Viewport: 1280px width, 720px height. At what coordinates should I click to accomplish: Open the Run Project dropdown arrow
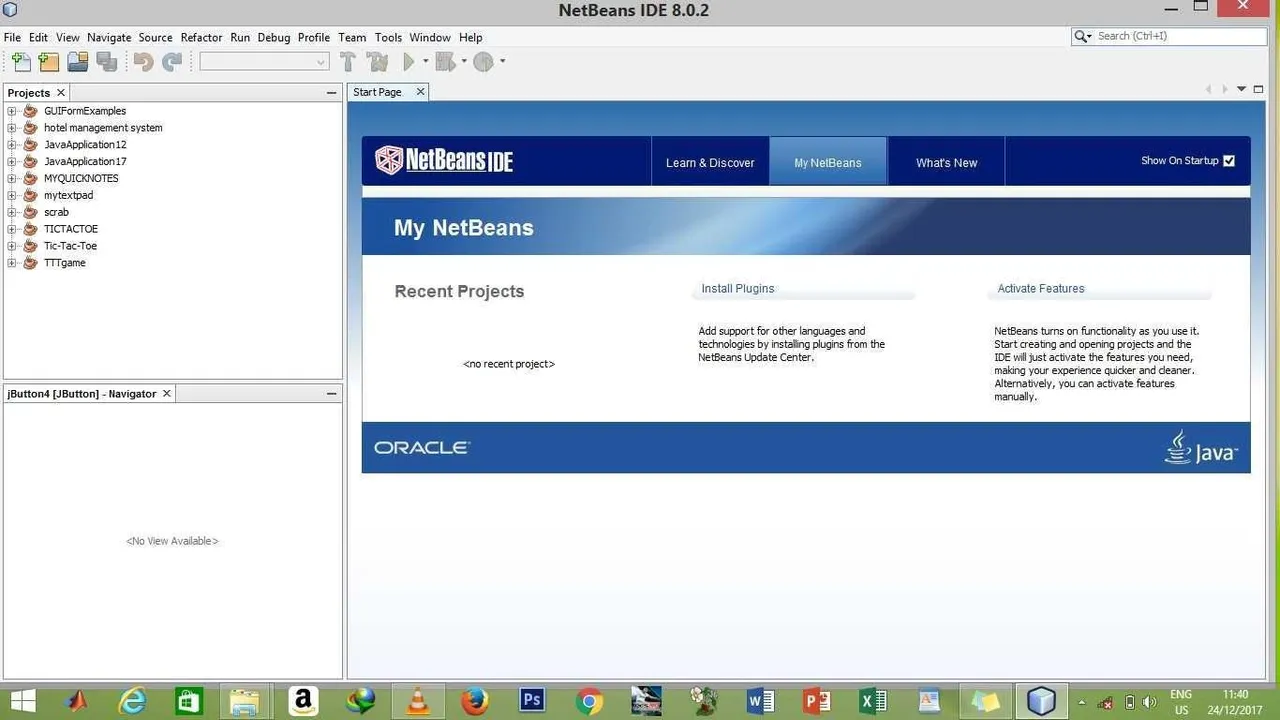[426, 62]
